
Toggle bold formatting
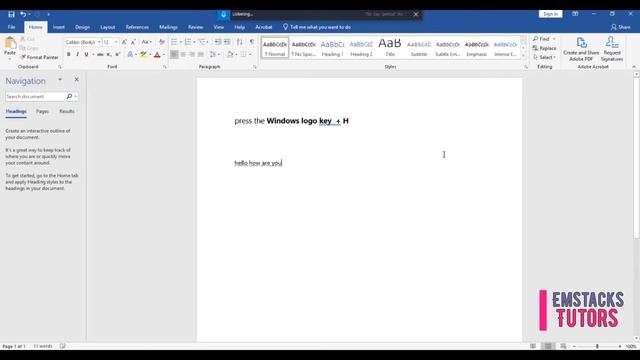coord(69,54)
